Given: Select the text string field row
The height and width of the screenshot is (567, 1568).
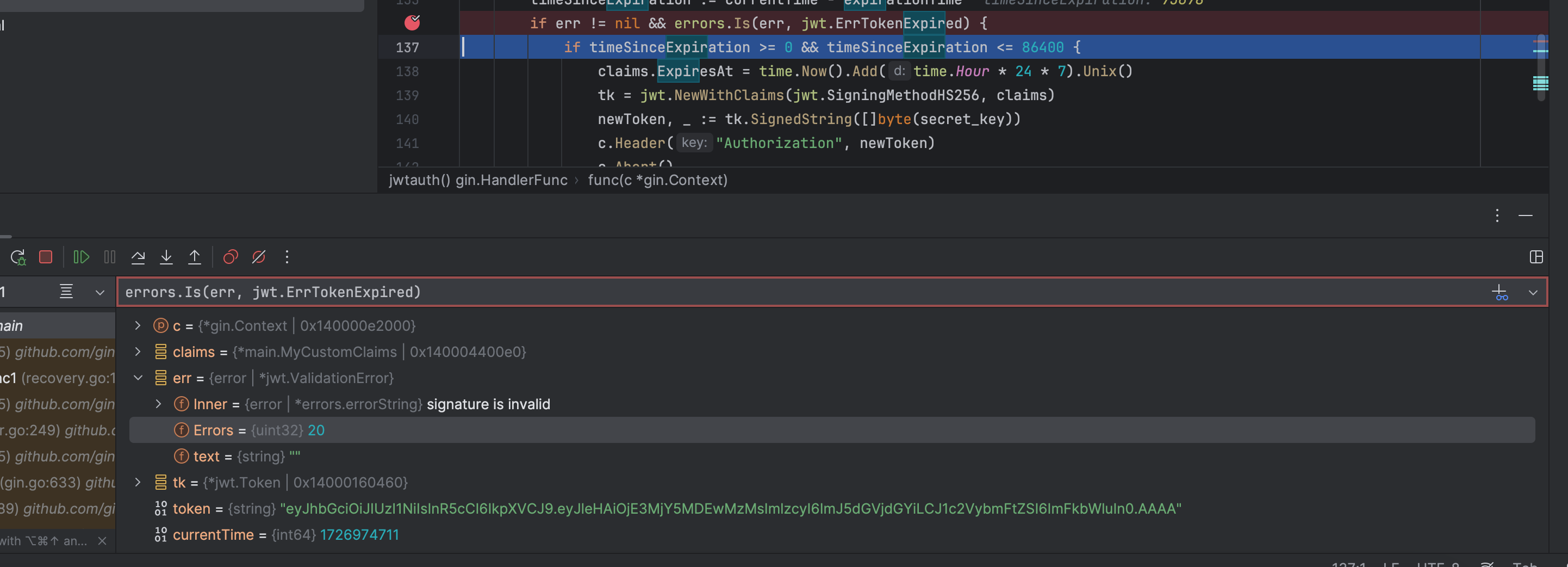Looking at the screenshot, I should click(x=832, y=456).
